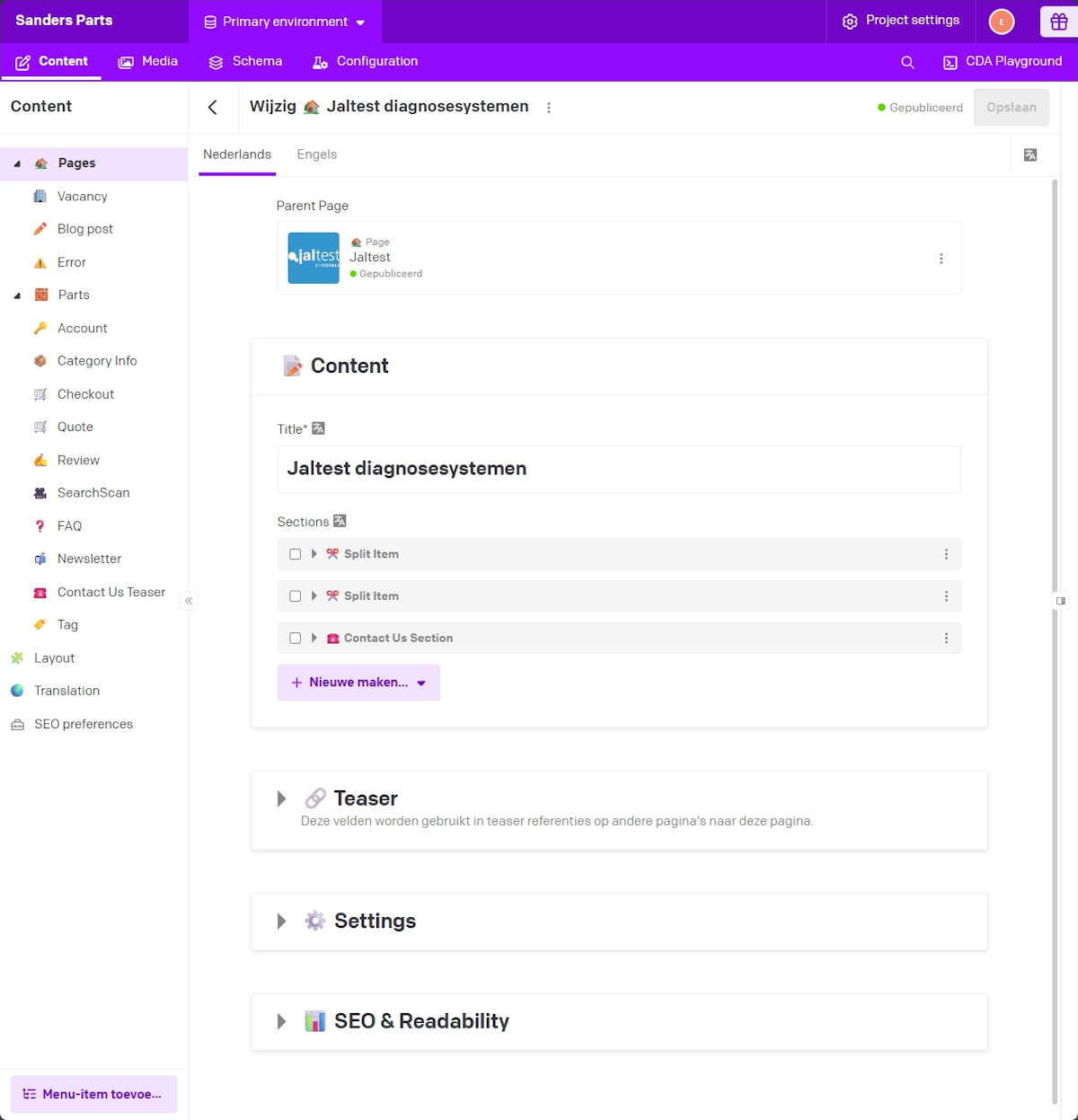The image size is (1078, 1120).
Task: Open the Nieuwe maken dropdown
Action: tap(358, 683)
